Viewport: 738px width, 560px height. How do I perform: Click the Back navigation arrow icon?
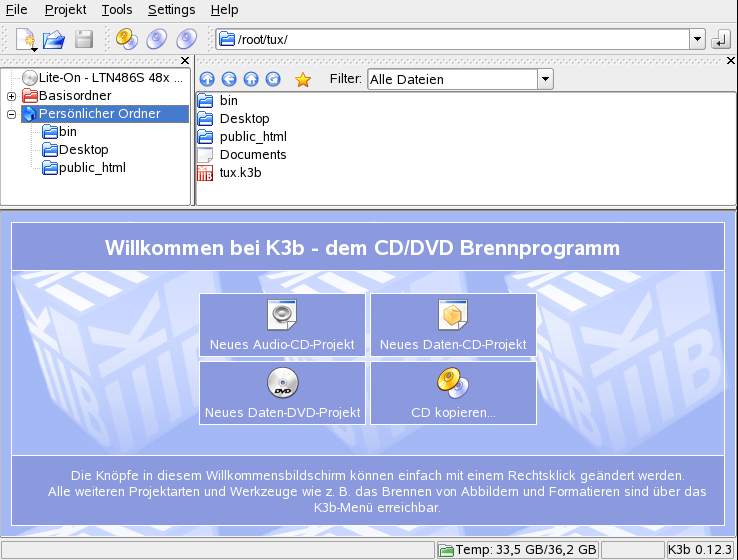click(x=229, y=79)
